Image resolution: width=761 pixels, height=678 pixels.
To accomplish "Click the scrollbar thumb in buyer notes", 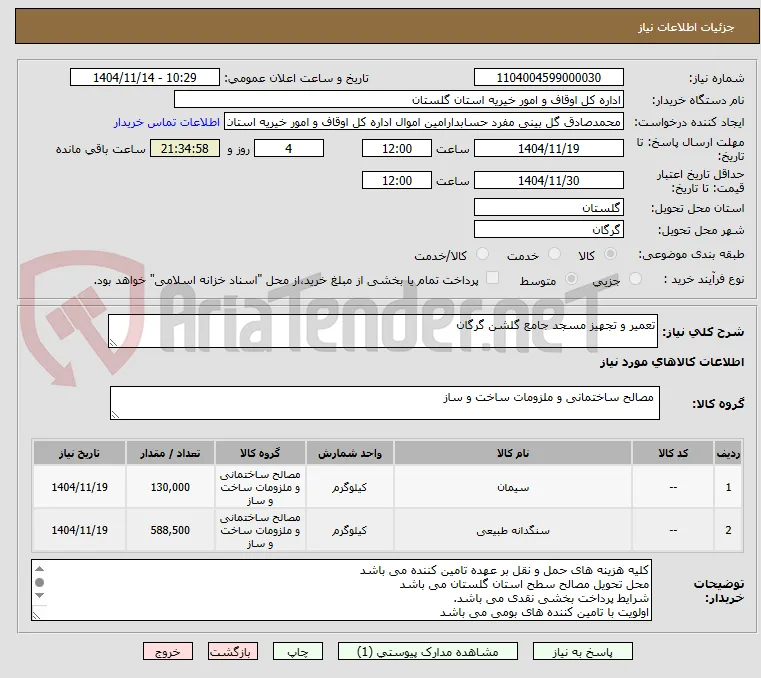I will point(40,582).
